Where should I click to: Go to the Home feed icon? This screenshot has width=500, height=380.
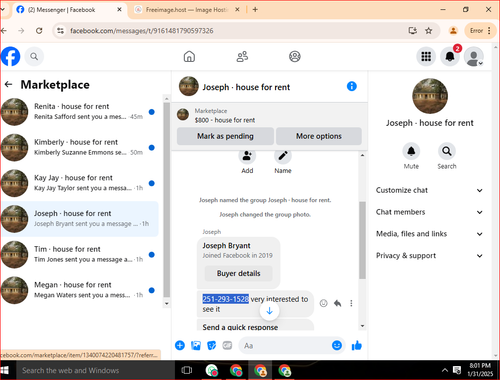tap(189, 56)
